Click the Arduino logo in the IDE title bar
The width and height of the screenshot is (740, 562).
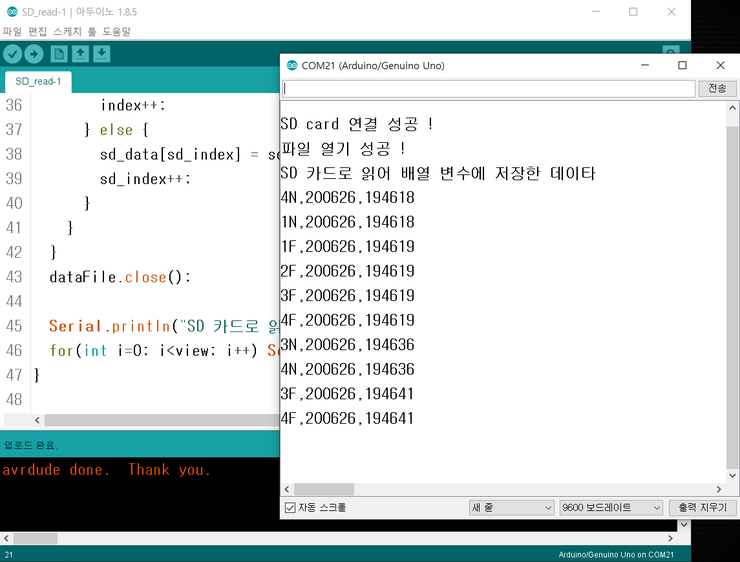[12, 12]
